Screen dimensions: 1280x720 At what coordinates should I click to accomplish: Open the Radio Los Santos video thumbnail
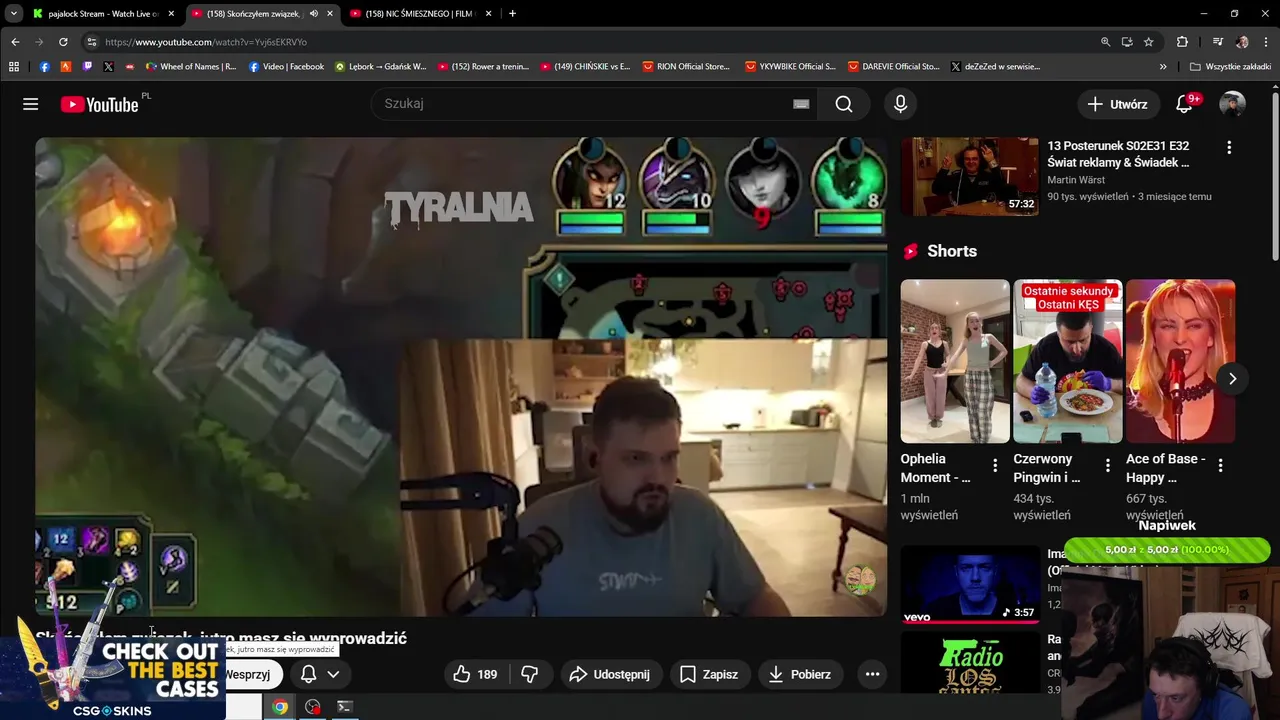(x=969, y=662)
